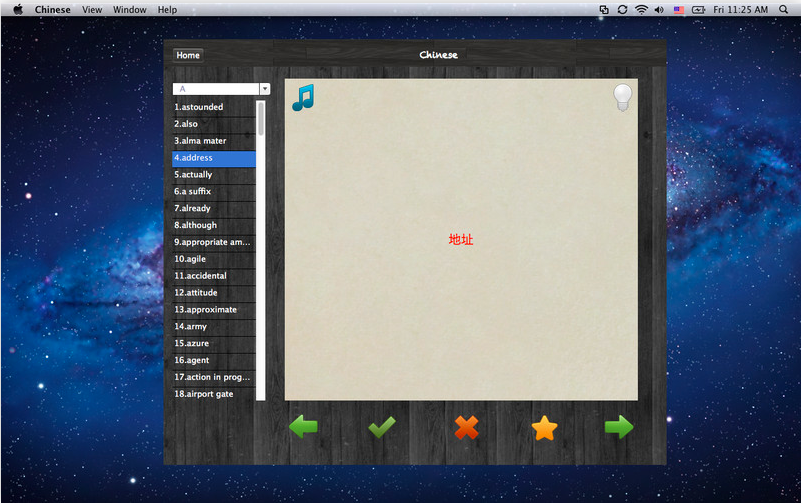Viewport: 801px width, 503px height.
Task: Click the sync status icon in the menu bar
Action: (622, 9)
